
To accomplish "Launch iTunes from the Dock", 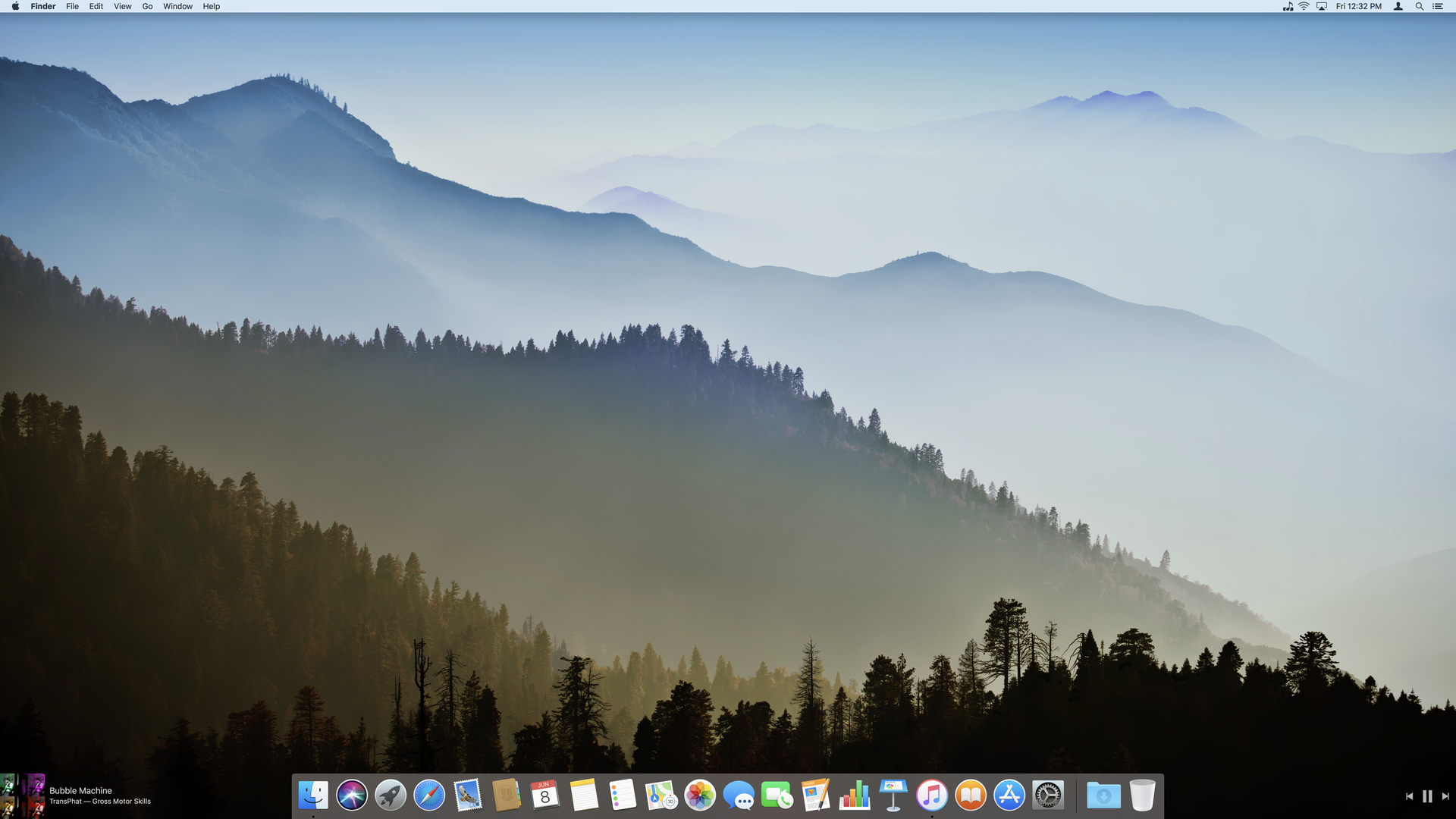I will pyautogui.click(x=932, y=795).
